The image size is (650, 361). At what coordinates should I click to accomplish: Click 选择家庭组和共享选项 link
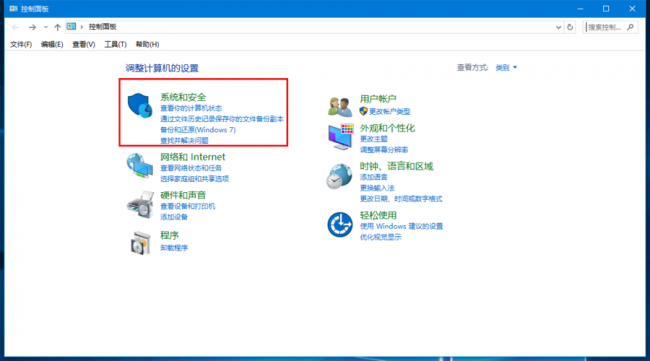coord(194,179)
